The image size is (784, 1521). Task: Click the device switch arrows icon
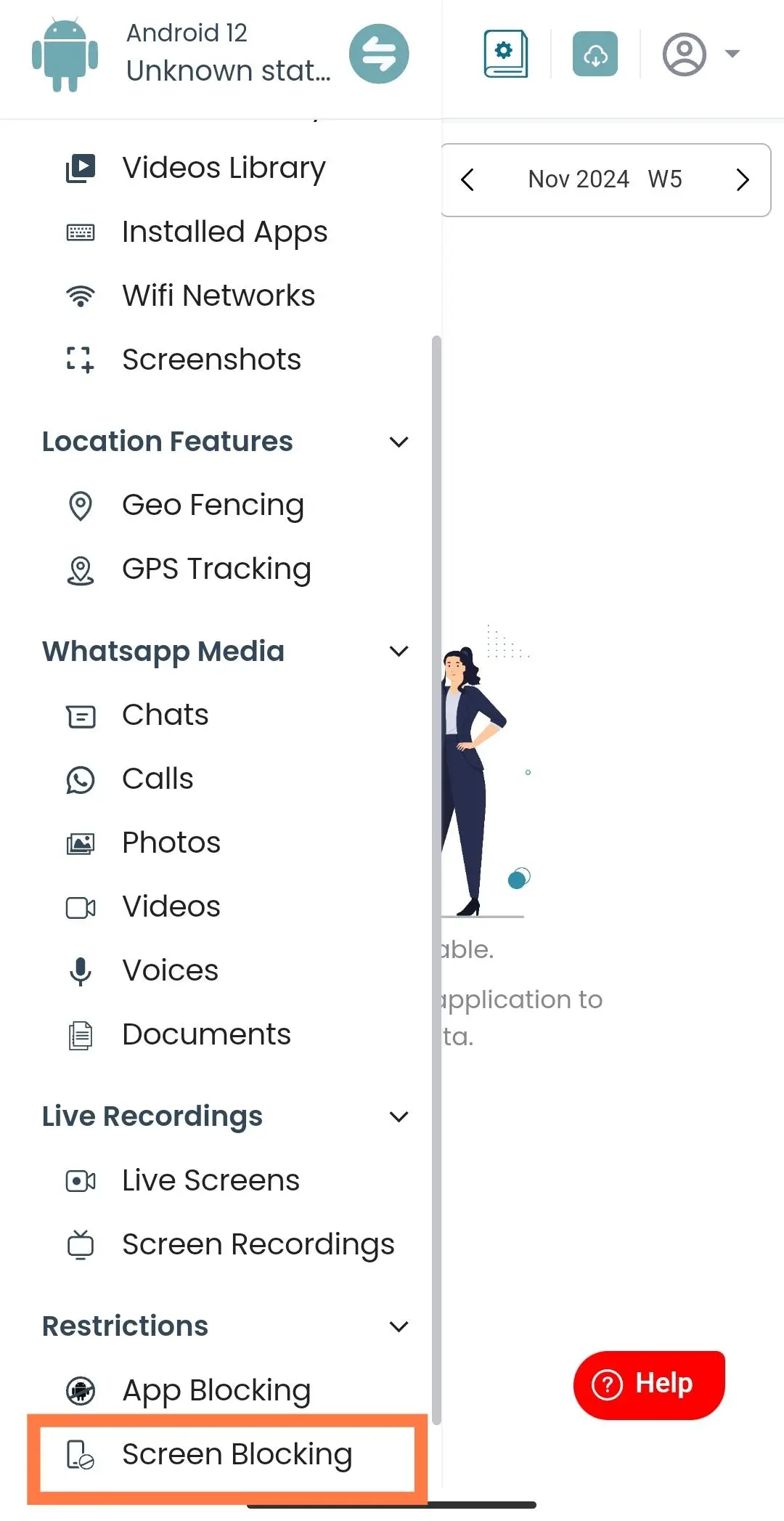tap(379, 54)
